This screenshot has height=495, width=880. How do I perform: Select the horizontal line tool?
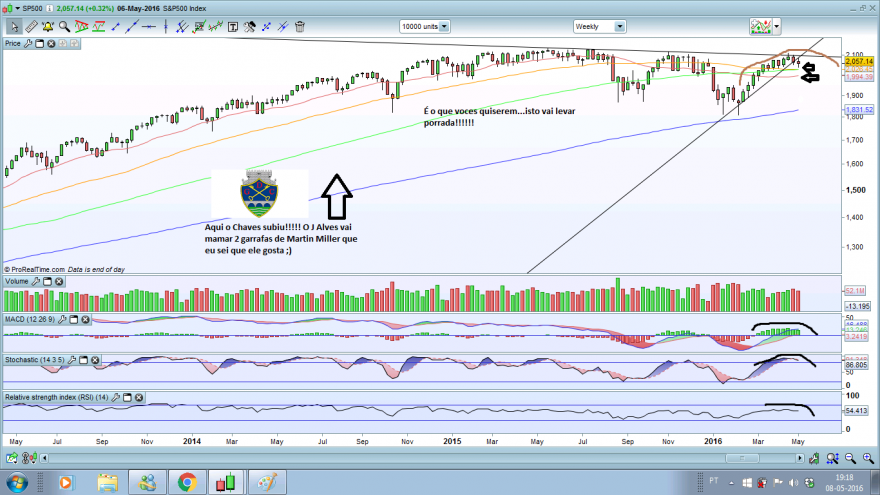149,26
